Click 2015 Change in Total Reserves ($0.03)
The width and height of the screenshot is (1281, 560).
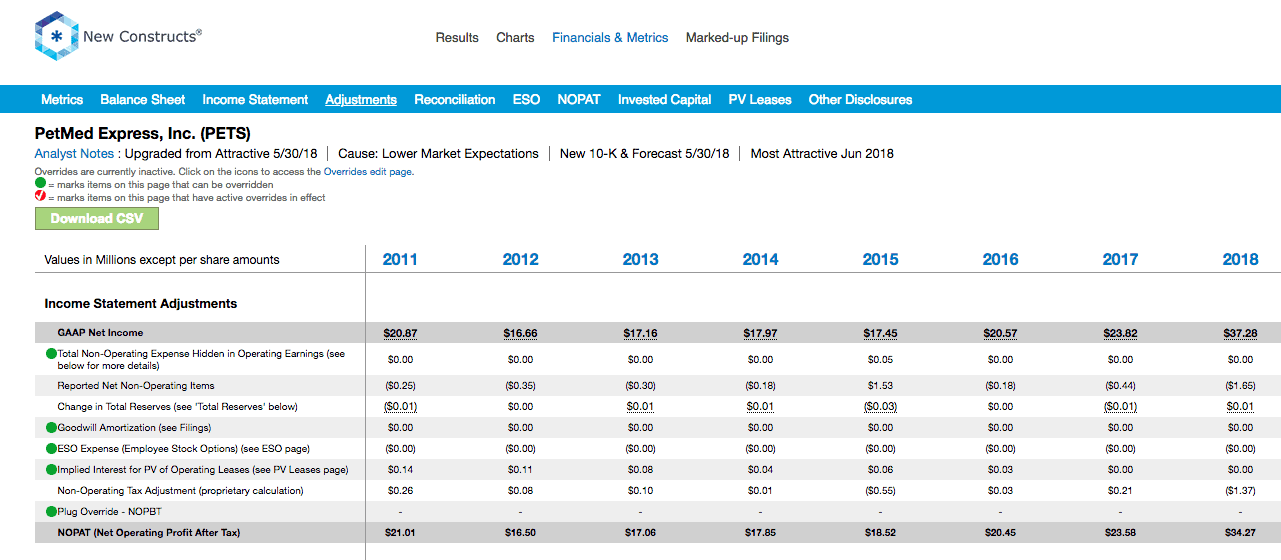point(880,407)
